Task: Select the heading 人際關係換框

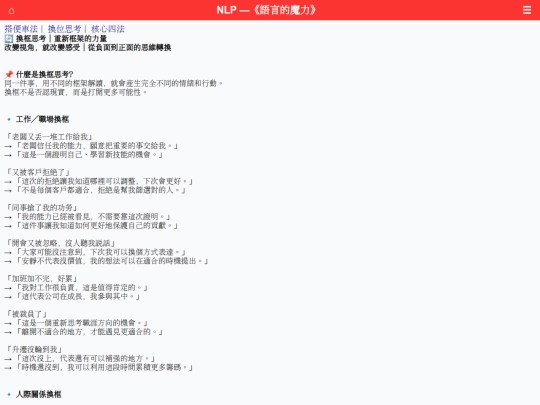Action: [39, 394]
